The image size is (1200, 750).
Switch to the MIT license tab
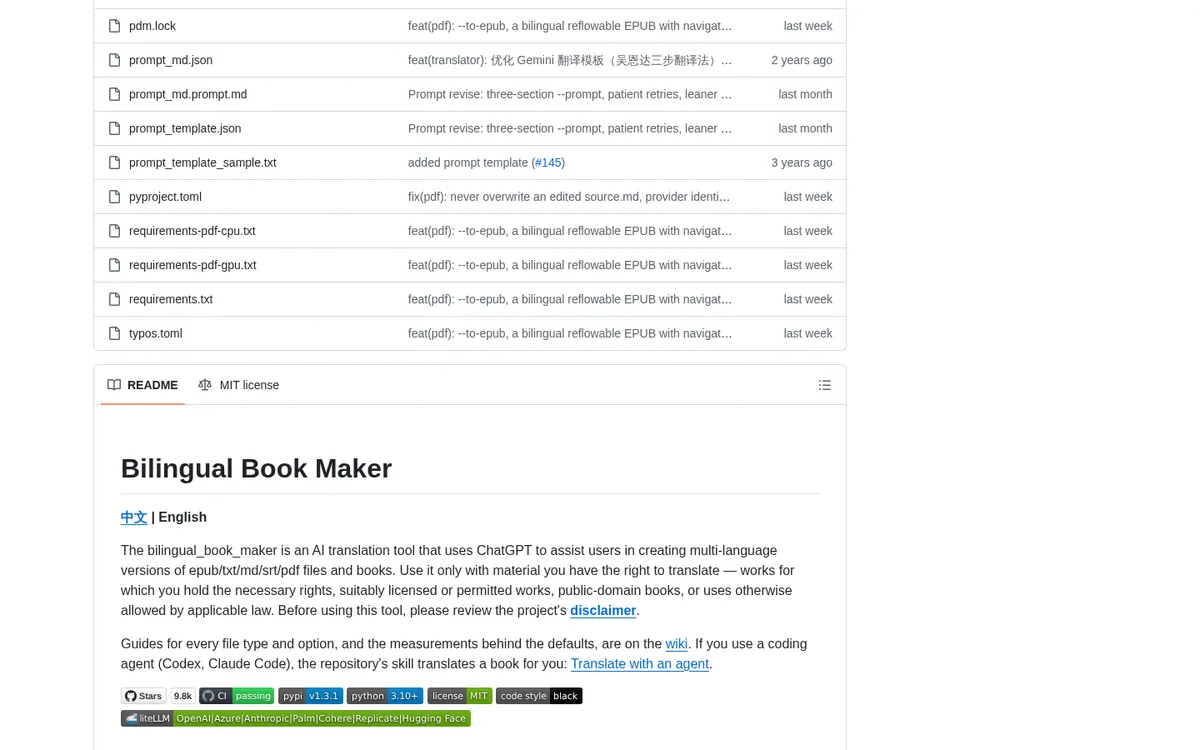[x=239, y=385]
